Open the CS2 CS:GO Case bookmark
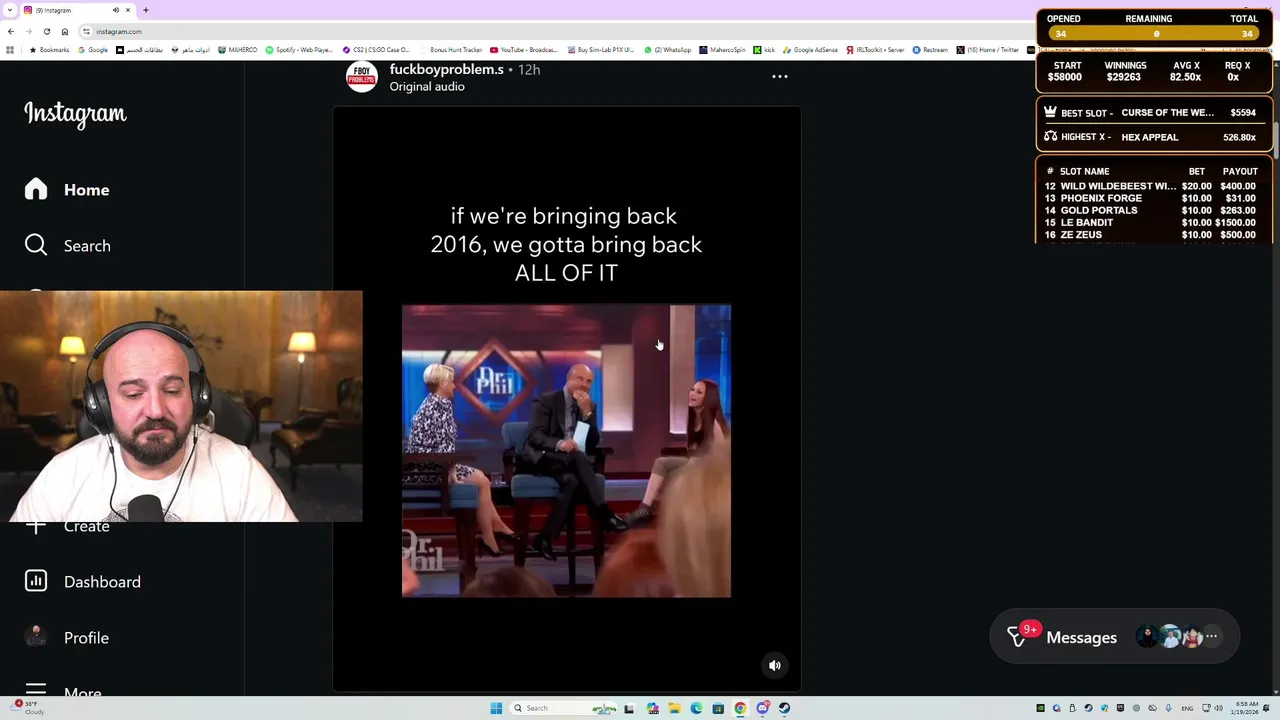Image resolution: width=1280 pixels, height=720 pixels. click(376, 50)
